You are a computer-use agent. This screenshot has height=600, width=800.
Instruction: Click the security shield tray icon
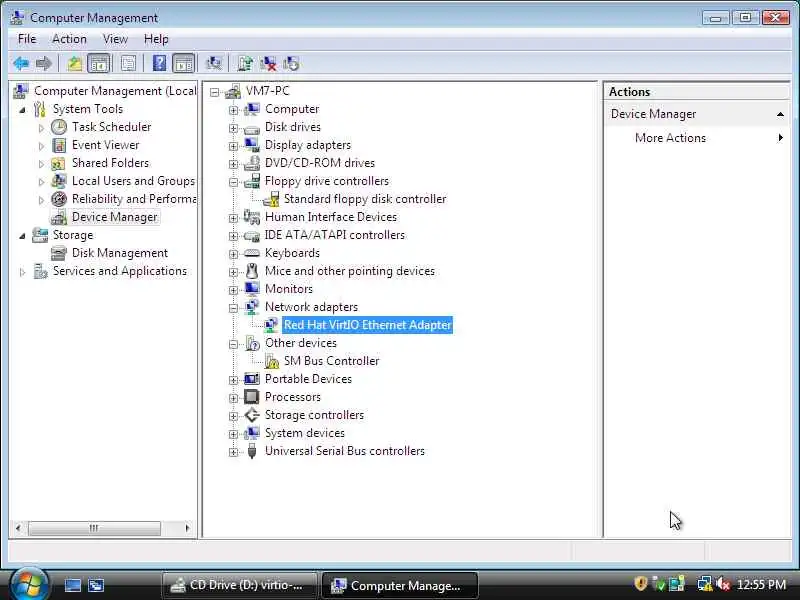pos(641,584)
